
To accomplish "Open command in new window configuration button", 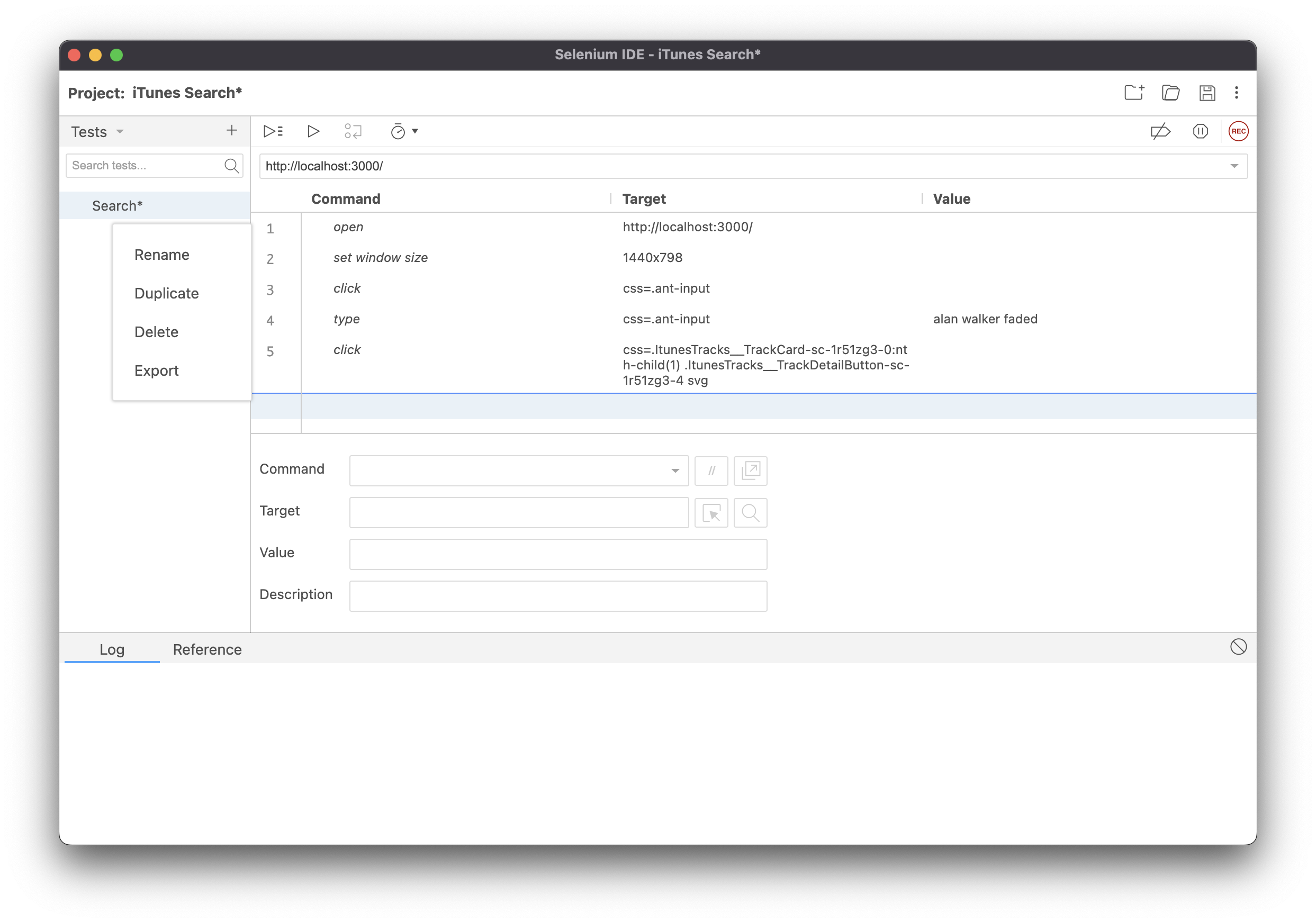I will [750, 470].
